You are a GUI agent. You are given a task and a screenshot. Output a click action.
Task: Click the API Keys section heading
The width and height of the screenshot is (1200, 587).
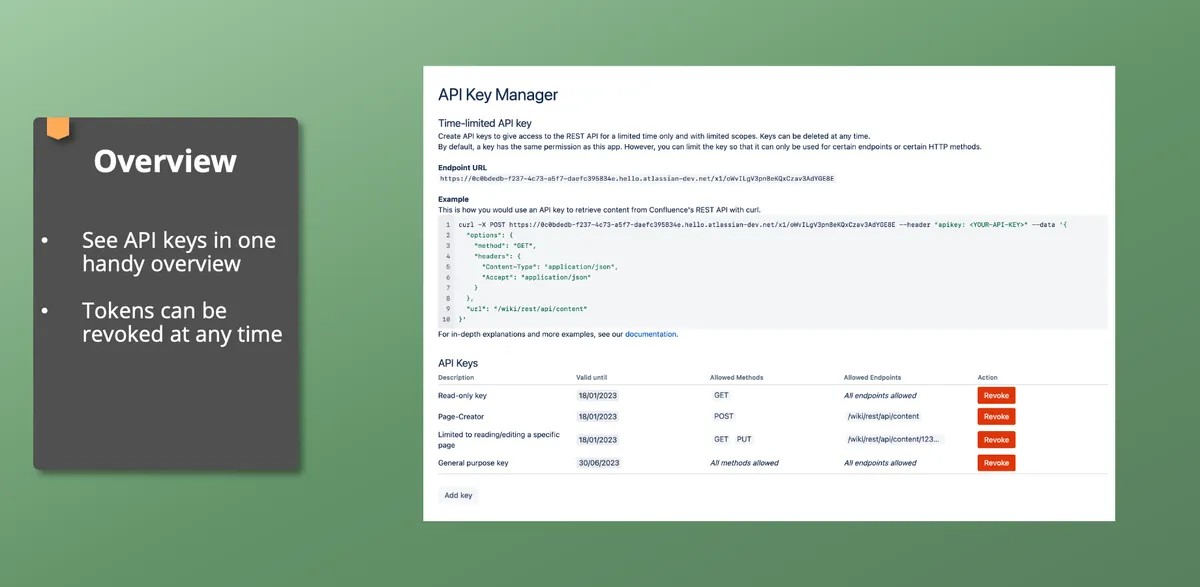pos(458,363)
